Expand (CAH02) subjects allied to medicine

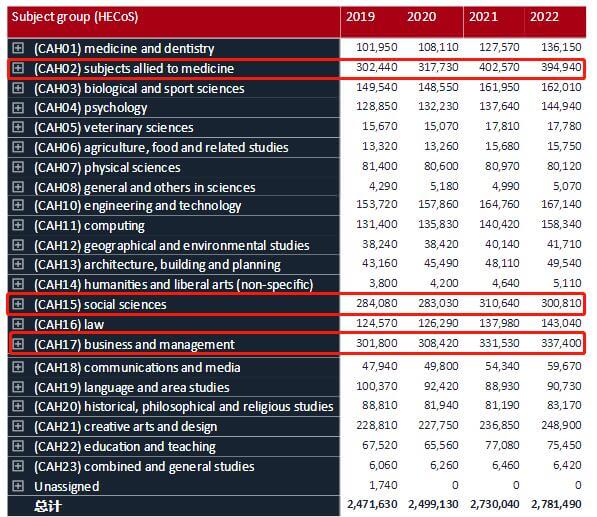18,68
